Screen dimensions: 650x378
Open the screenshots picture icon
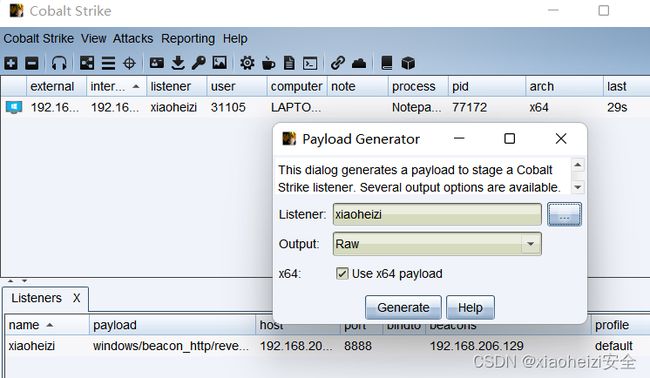coord(220,63)
